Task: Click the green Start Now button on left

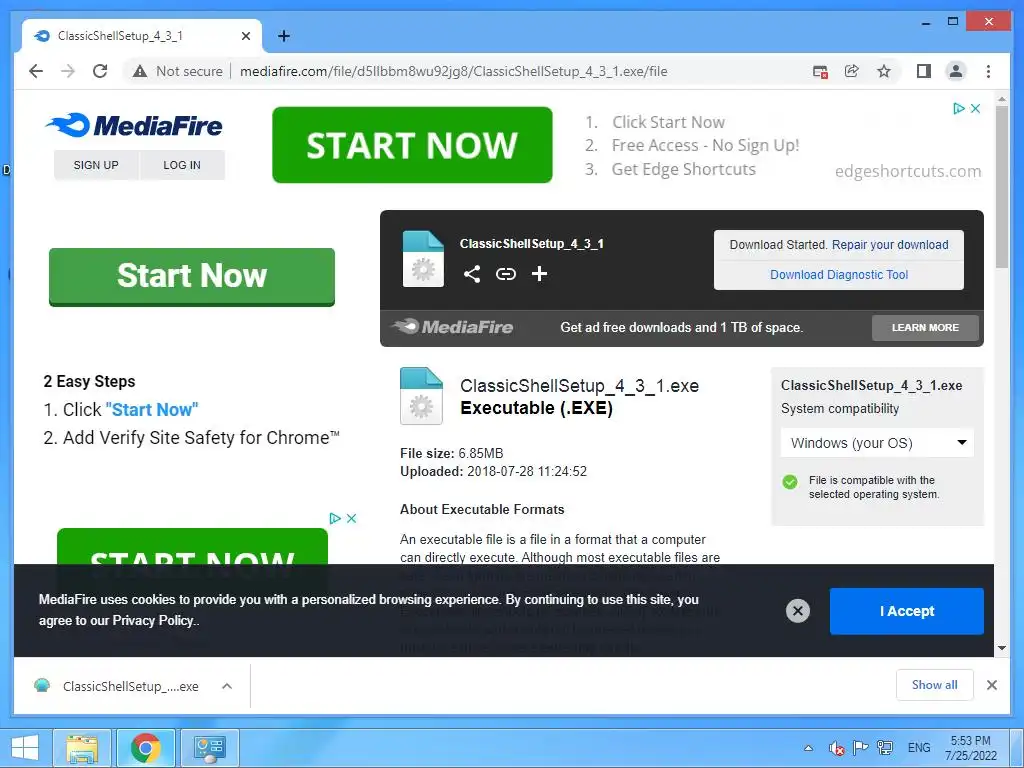Action: point(192,276)
